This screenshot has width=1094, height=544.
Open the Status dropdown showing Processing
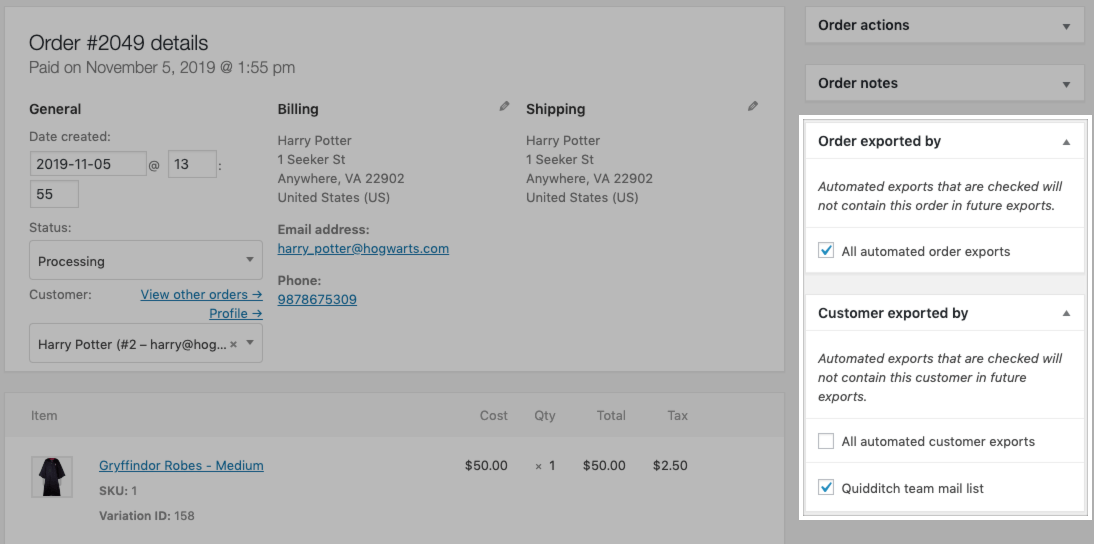coord(146,260)
